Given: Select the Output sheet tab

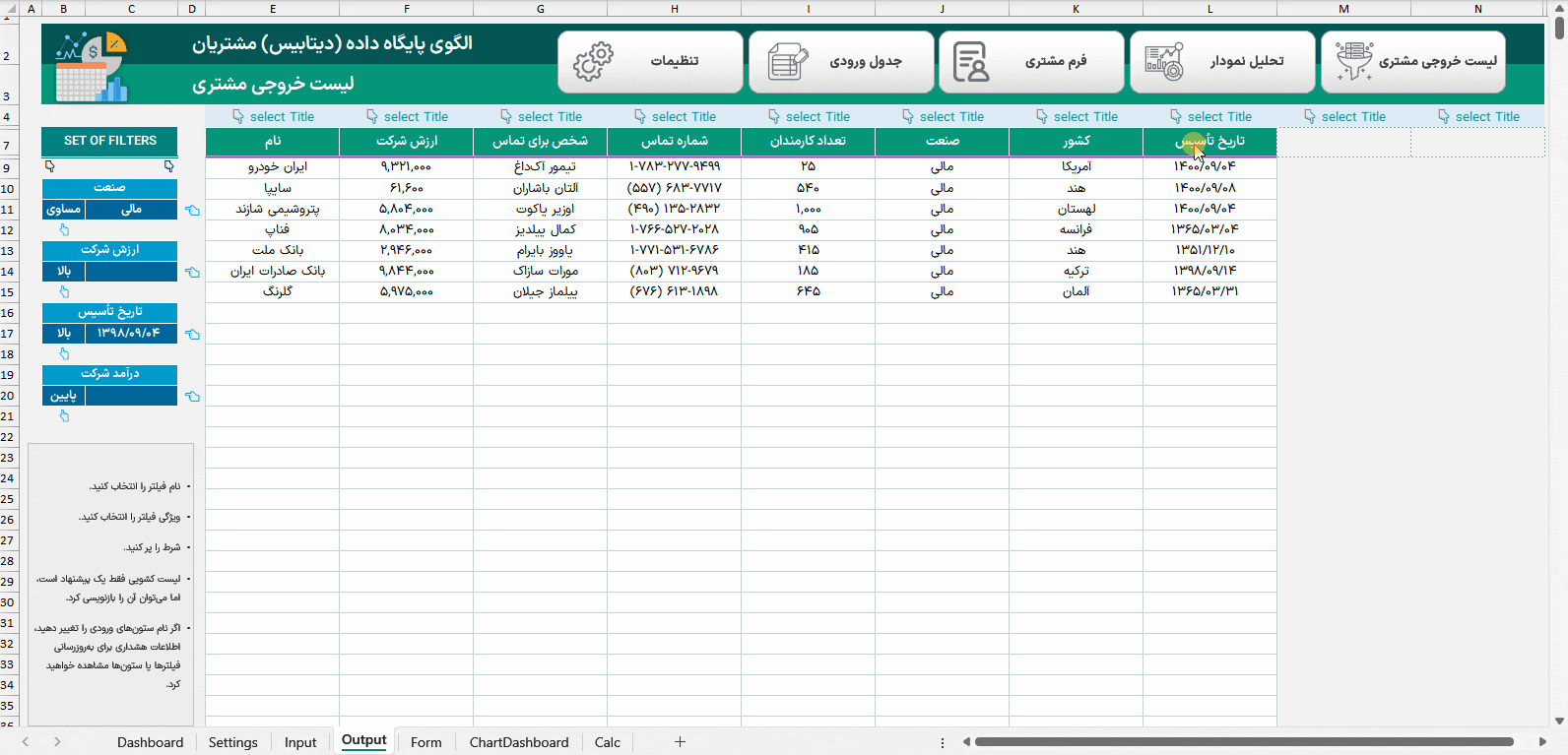Looking at the screenshot, I should (x=364, y=740).
